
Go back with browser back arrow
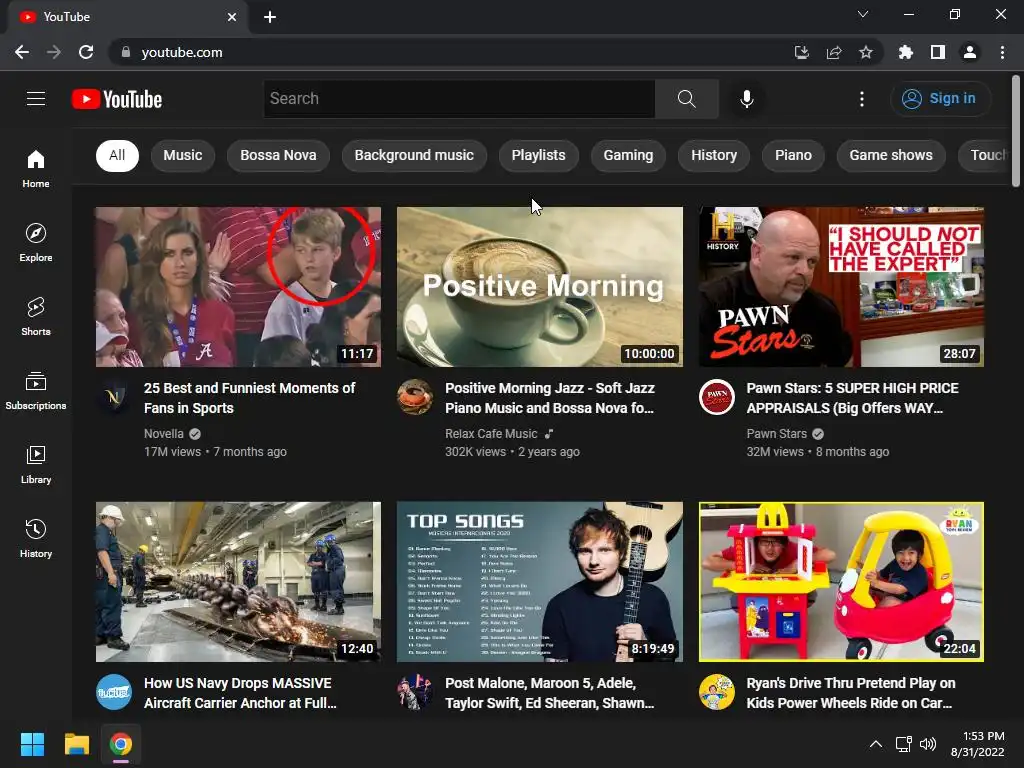click(22, 52)
